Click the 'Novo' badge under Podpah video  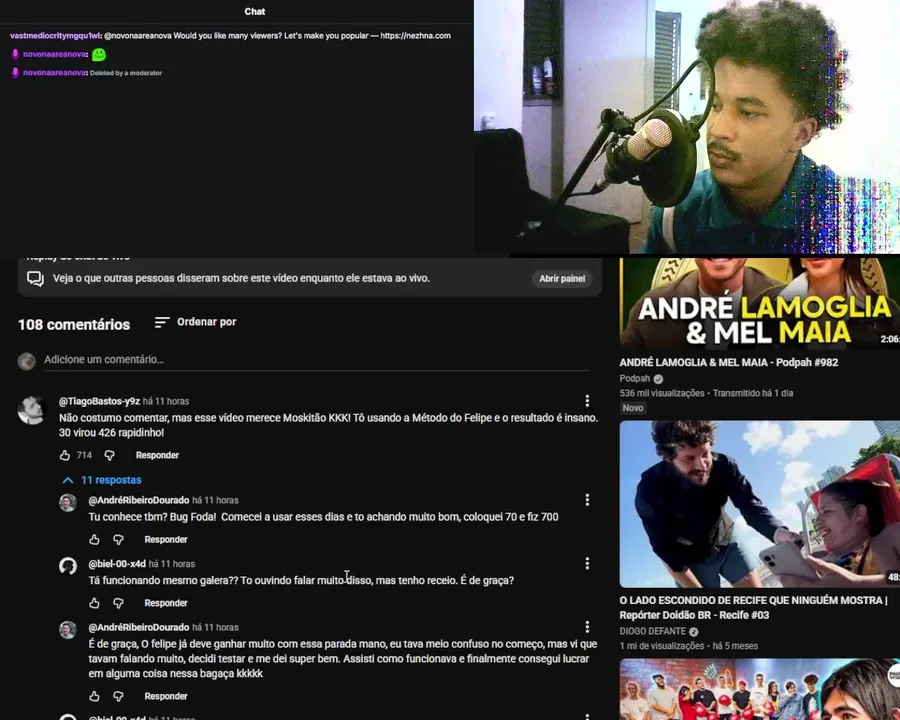(x=633, y=408)
